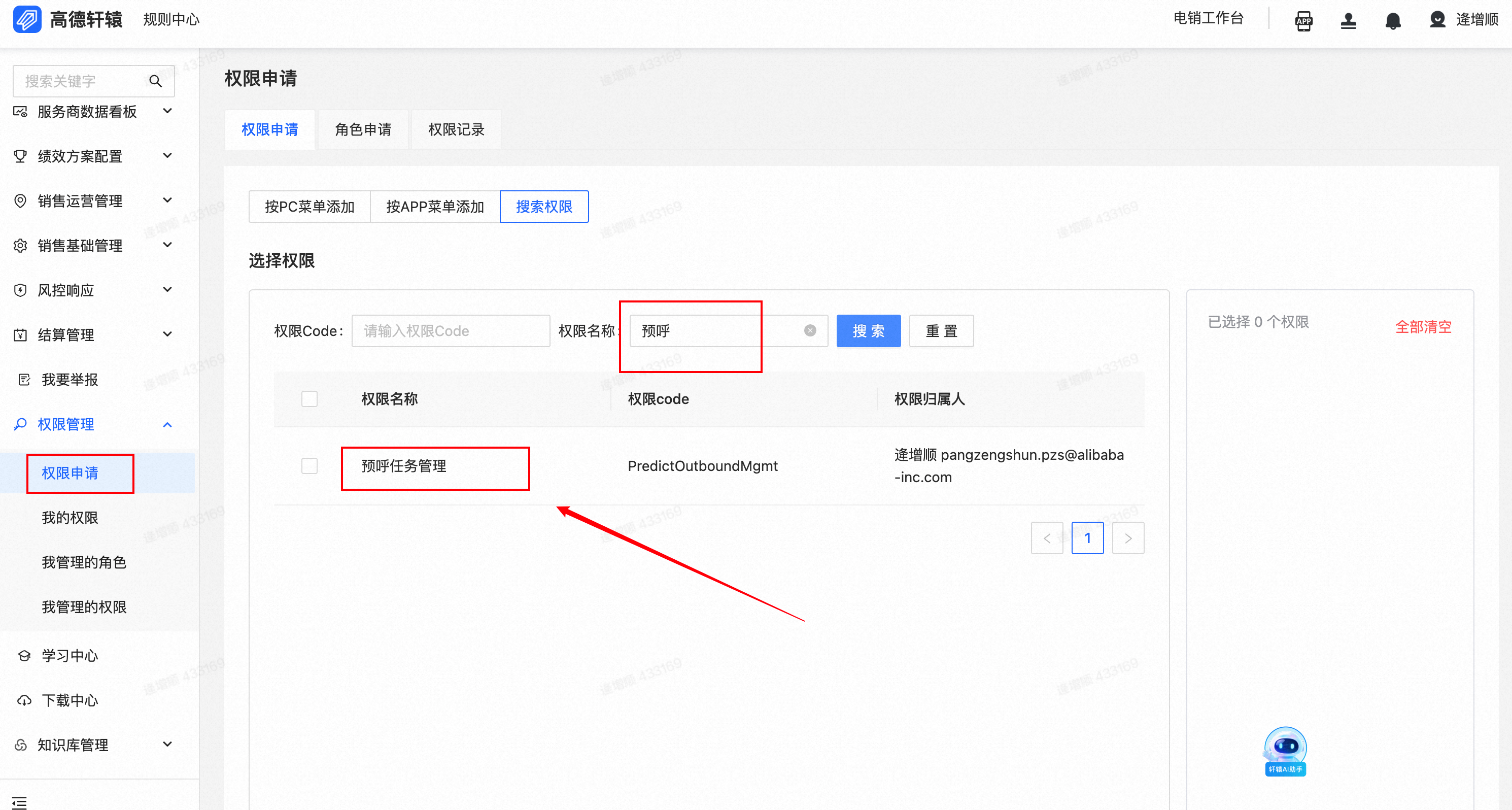The image size is (1512, 810).
Task: Click the user avatar icon beside 逢增顺
Action: point(1437,19)
